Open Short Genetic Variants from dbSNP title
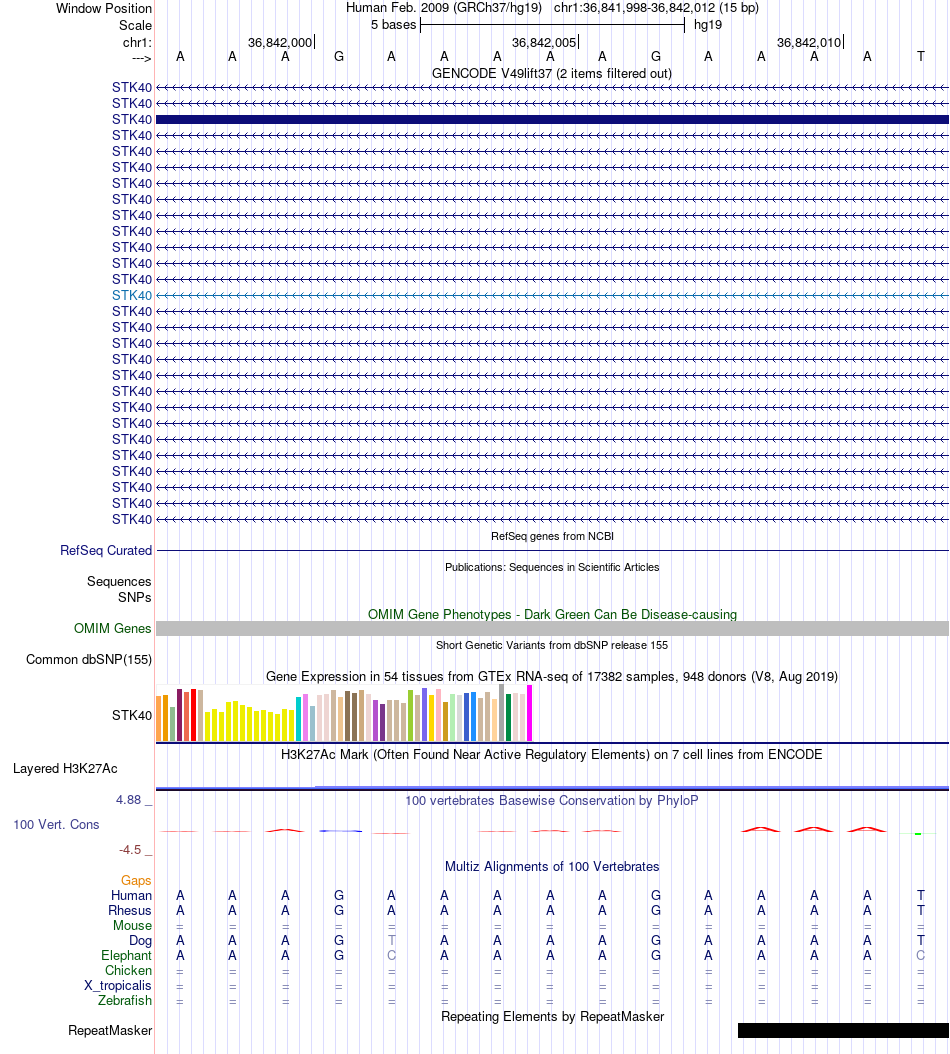This screenshot has width=950, height=1054. (552, 645)
